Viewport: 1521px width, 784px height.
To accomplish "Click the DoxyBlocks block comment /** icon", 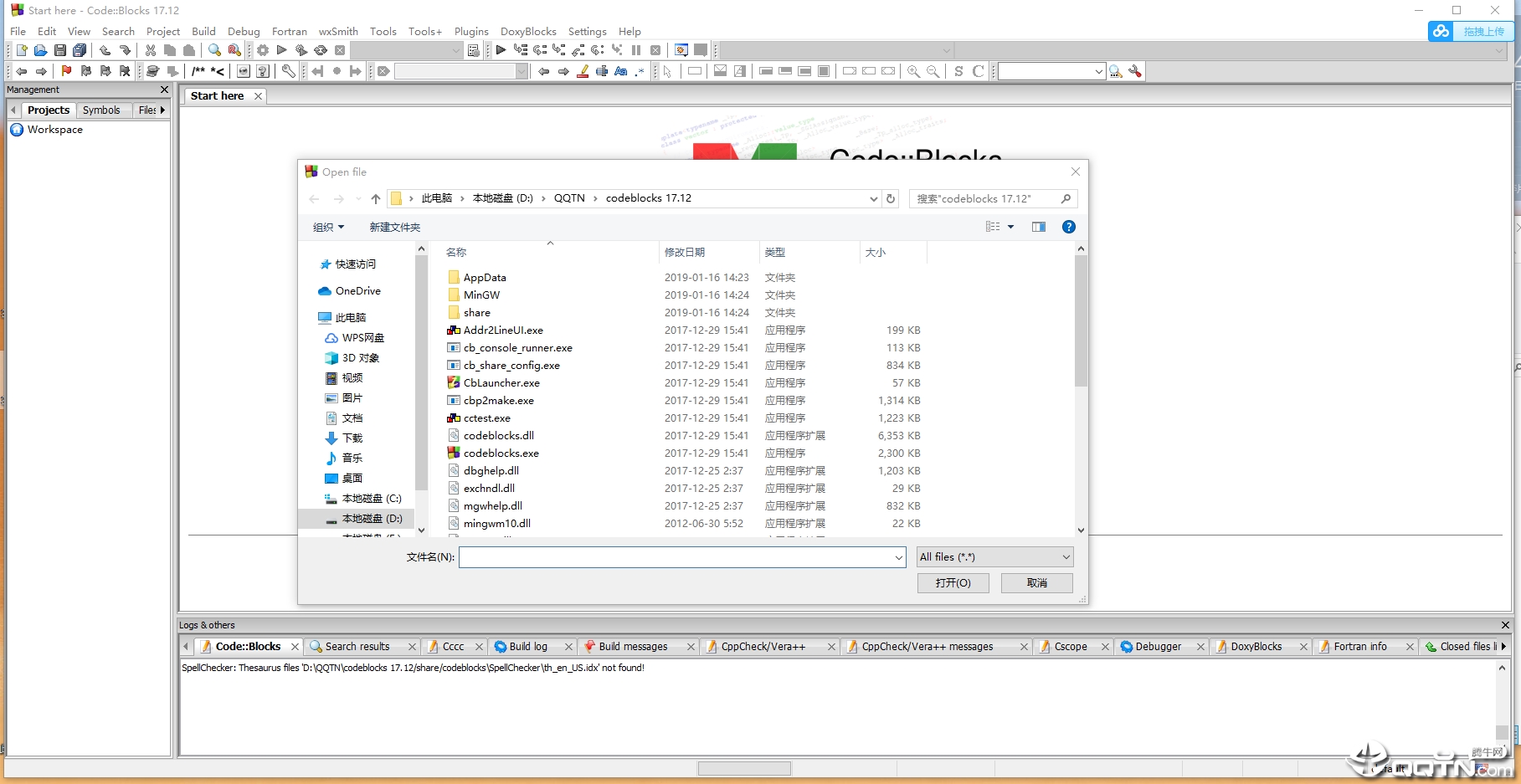I will point(198,71).
